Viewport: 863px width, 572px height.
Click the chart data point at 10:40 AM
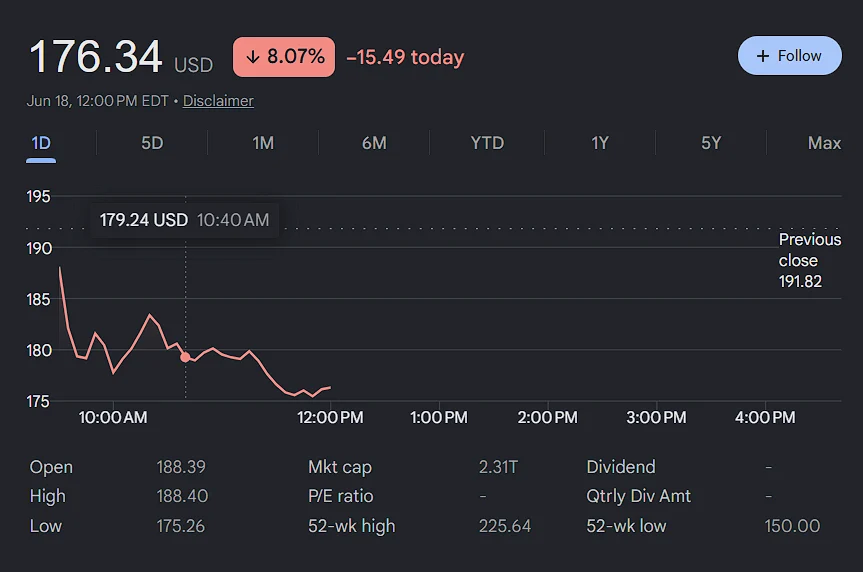click(185, 357)
